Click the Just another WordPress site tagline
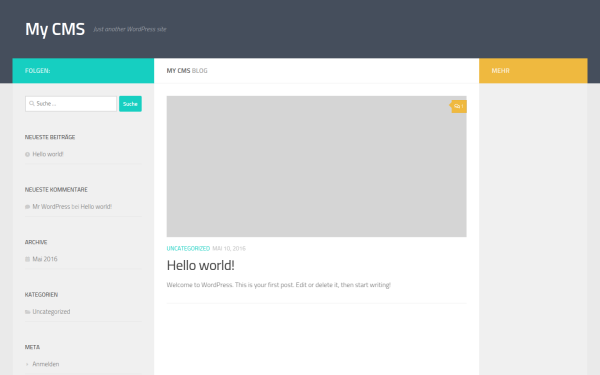Screen dimensions: 600x375 point(130,29)
